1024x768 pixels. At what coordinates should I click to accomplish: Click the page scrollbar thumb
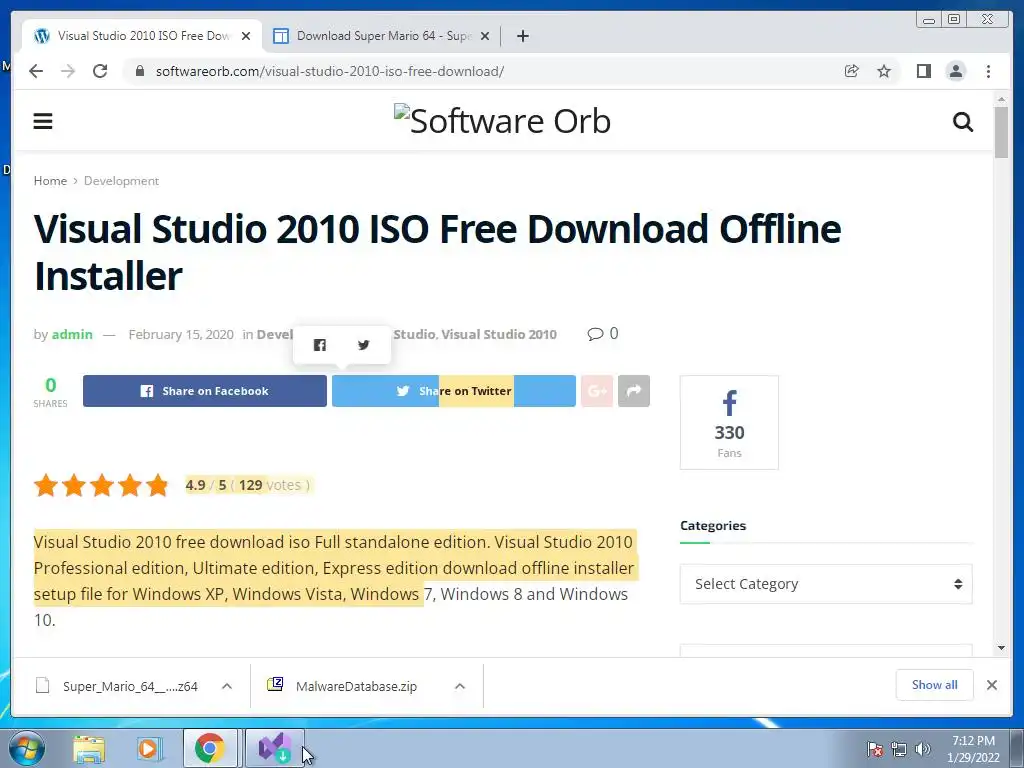point(1001,133)
